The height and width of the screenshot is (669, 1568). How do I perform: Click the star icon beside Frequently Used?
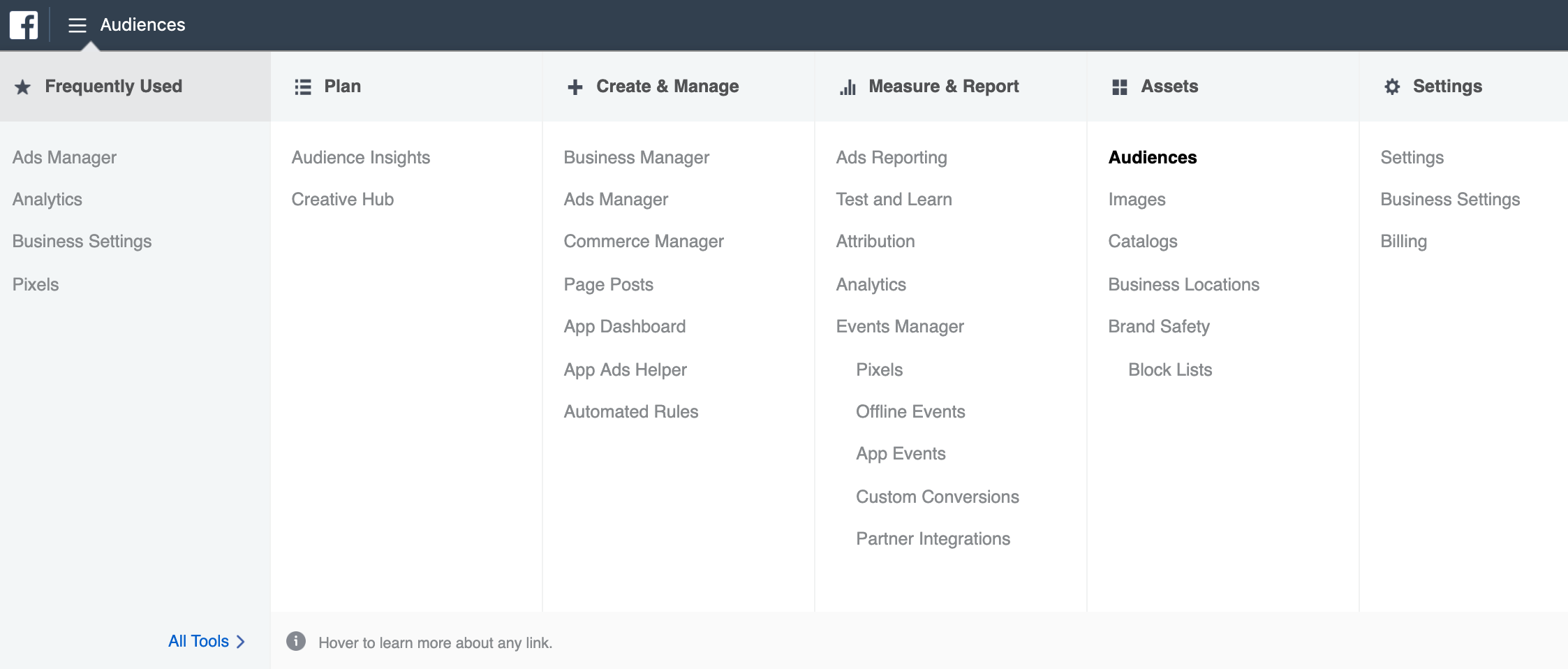point(23,87)
